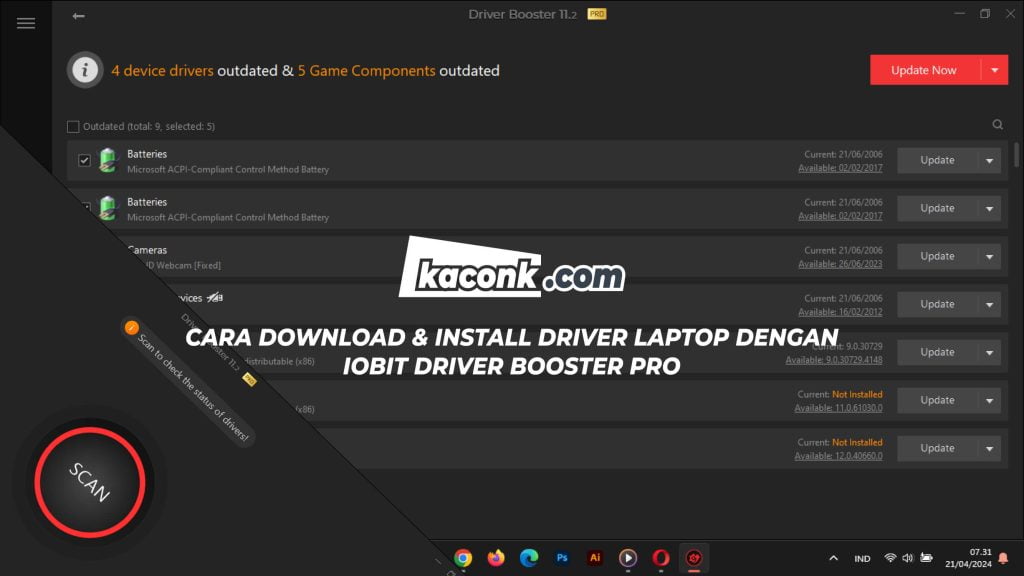Open the Available 16/02/2012 link
Screen dimensions: 1024x576
pos(840,312)
